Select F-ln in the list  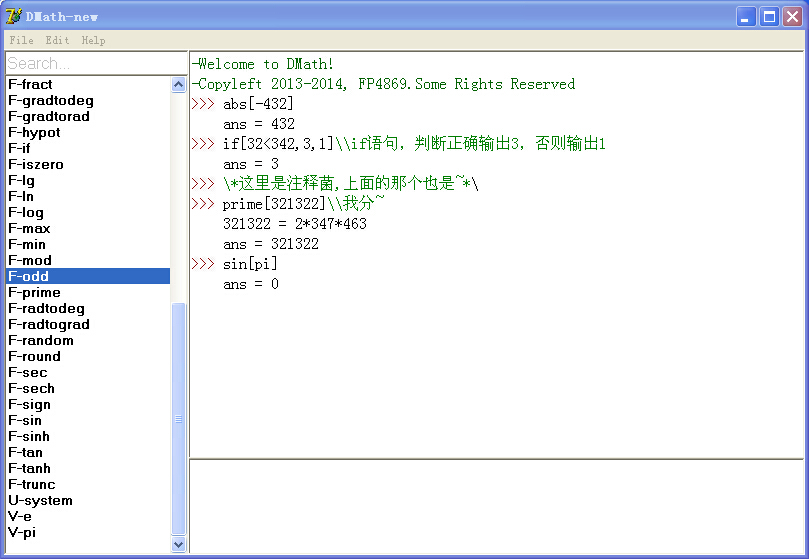point(88,196)
